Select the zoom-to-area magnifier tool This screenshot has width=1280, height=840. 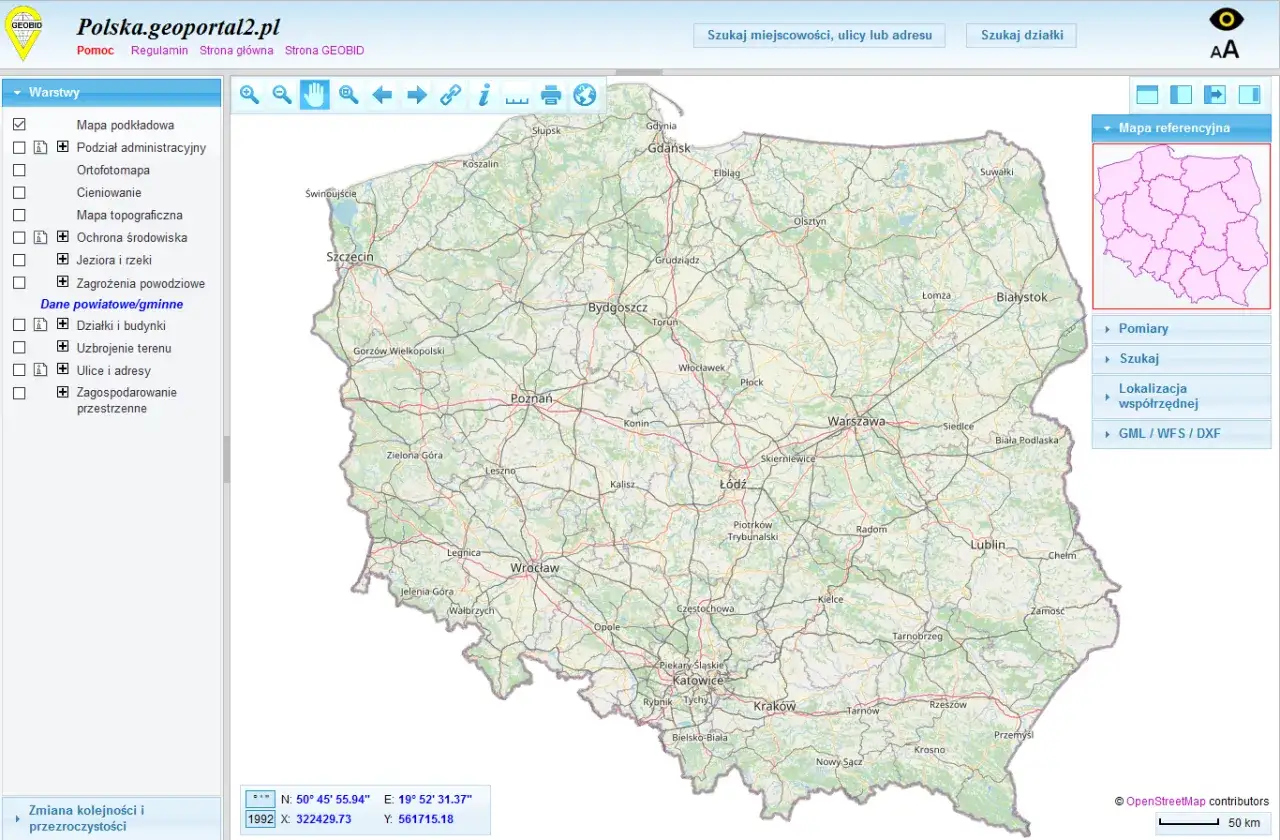[349, 95]
